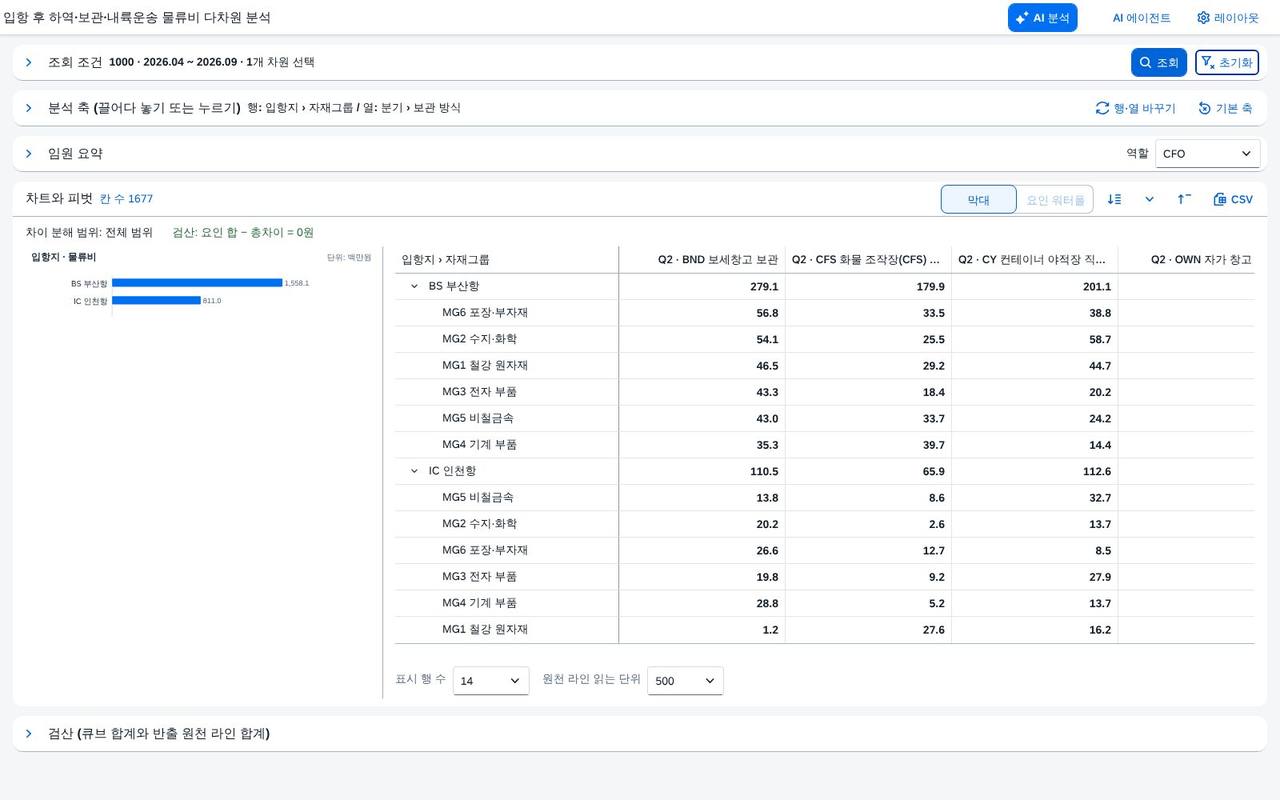
Task: Select the 막대 chart tab
Action: 978,200
